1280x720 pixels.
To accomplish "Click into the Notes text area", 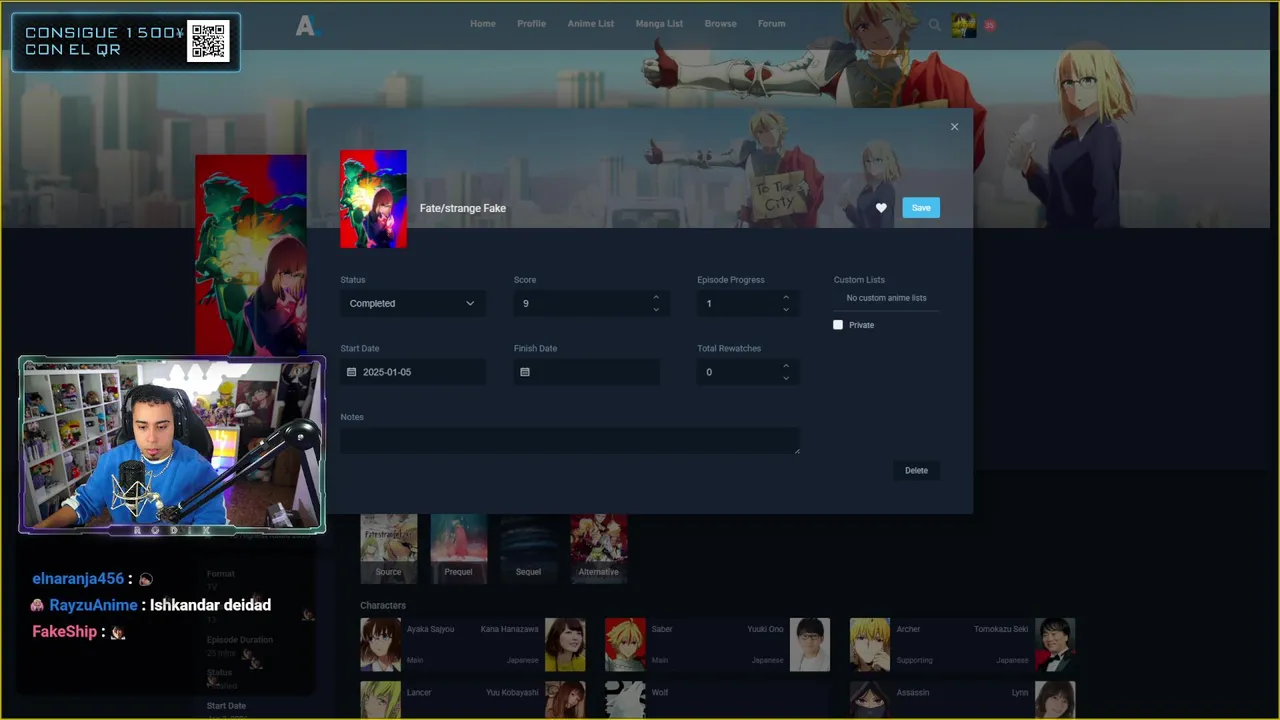I will click(x=570, y=441).
